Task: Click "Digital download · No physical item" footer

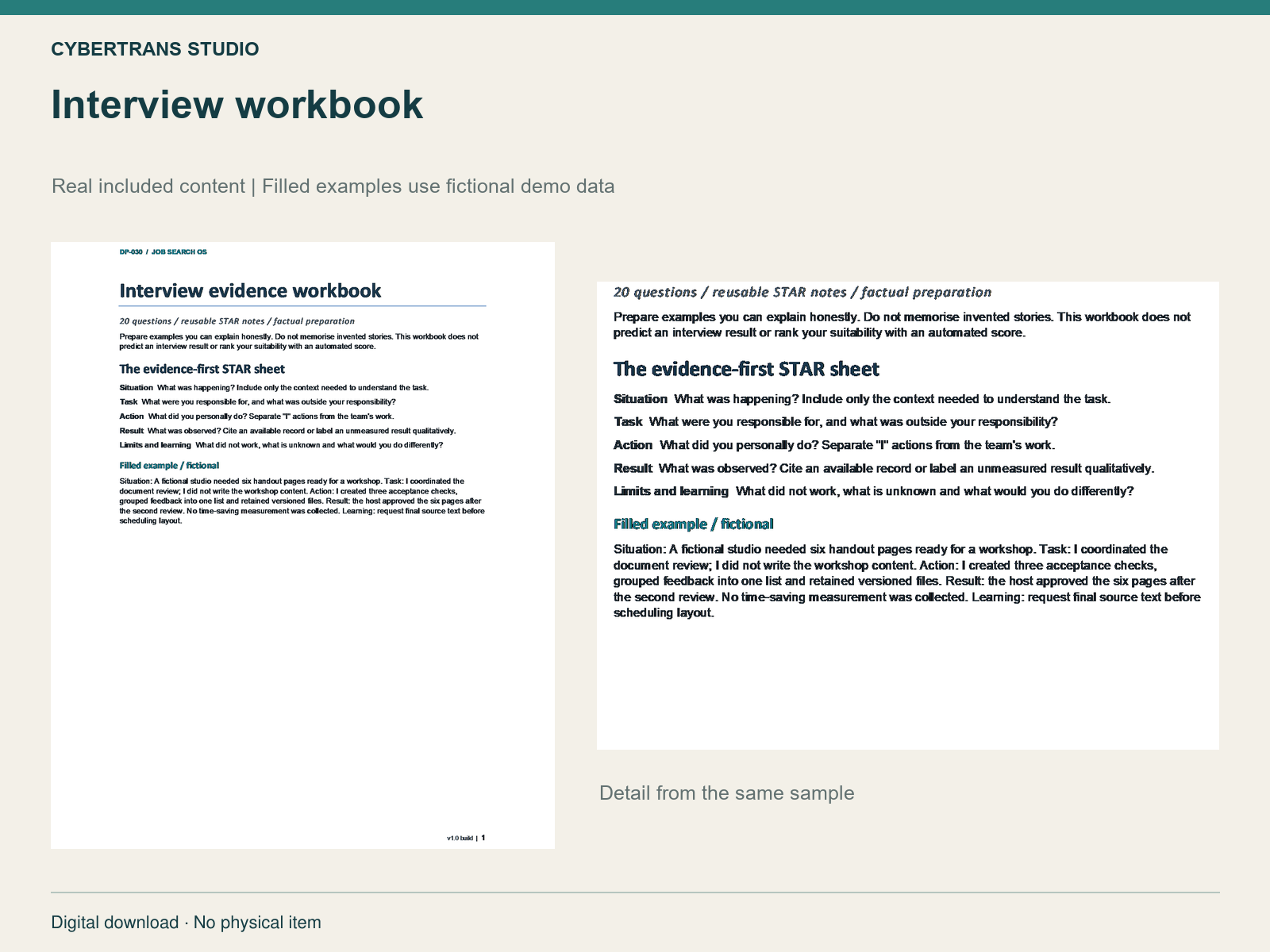Action: tap(187, 923)
